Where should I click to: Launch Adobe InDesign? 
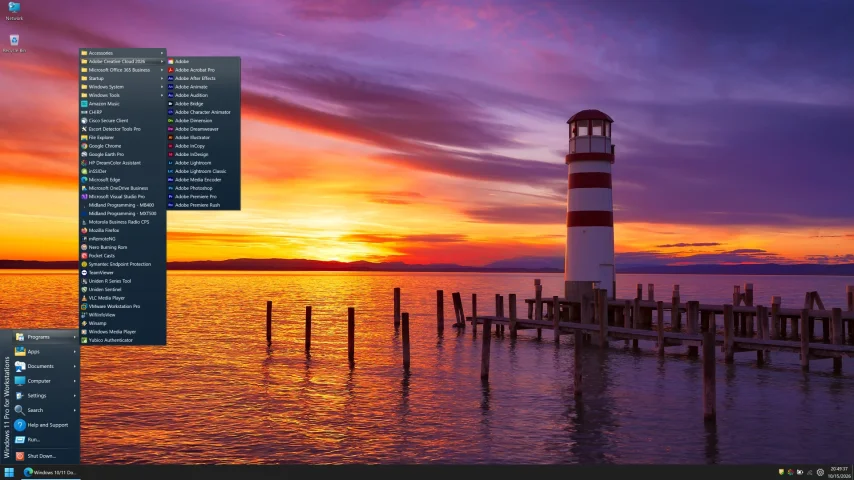204,154
